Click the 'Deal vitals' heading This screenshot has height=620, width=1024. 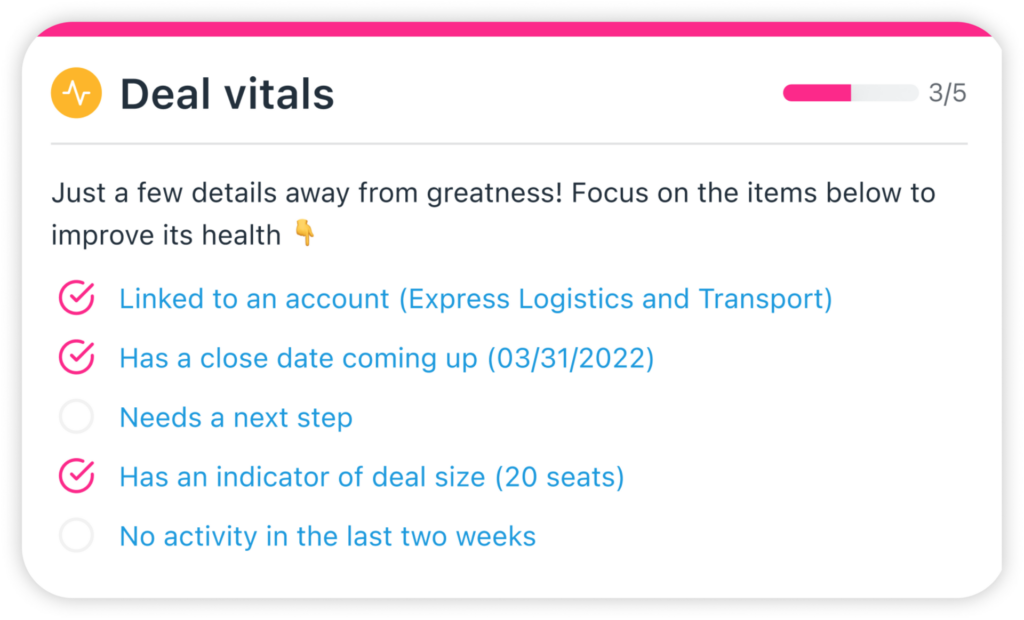[x=227, y=94]
